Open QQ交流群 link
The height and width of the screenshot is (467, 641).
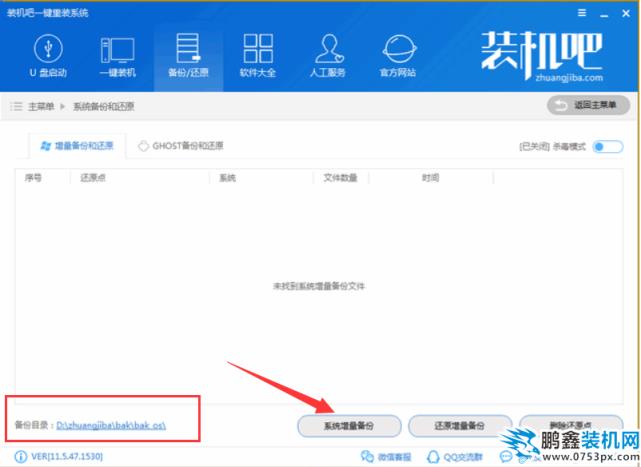click(x=455, y=456)
